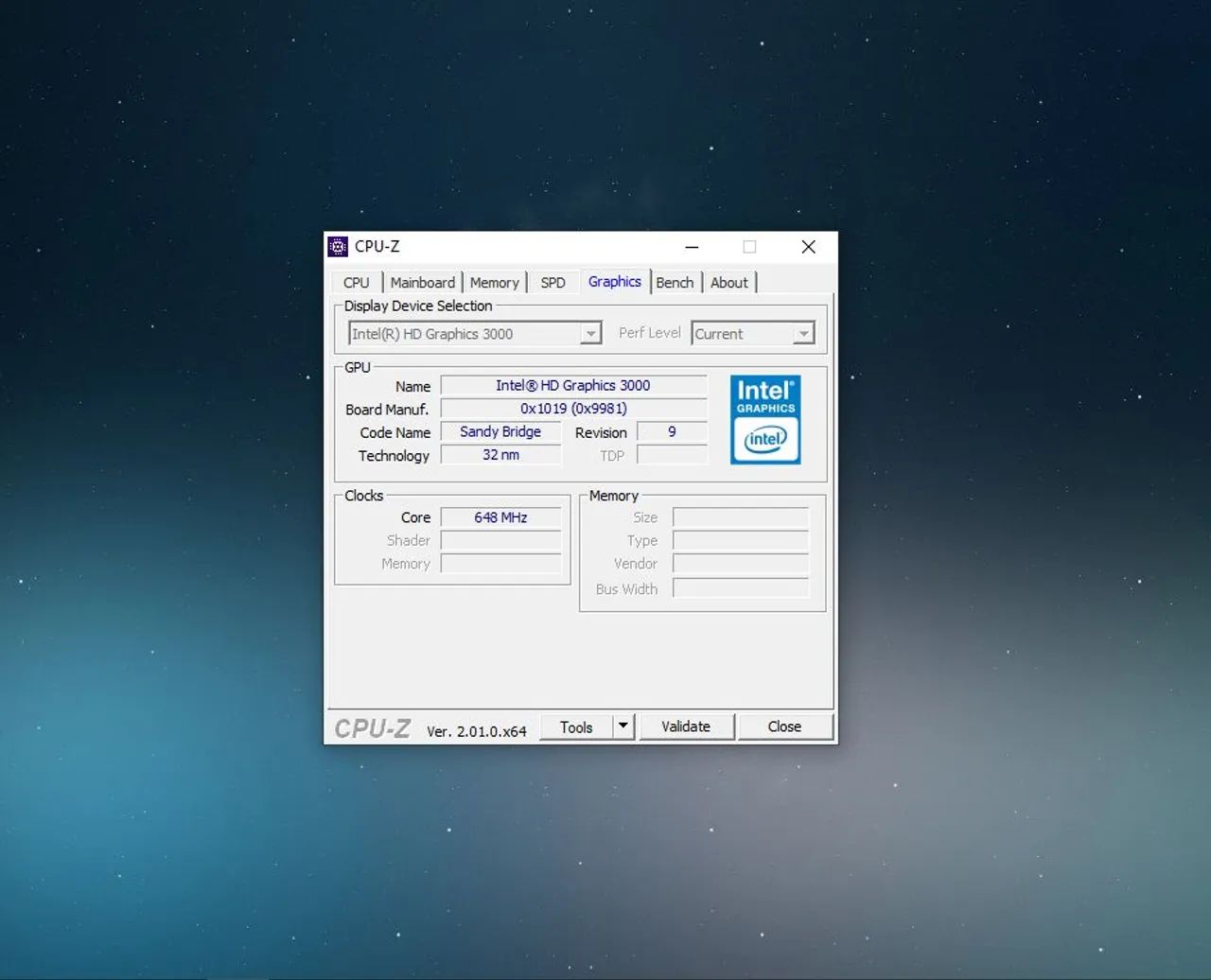The height and width of the screenshot is (980, 1211).
Task: Click the Intel Graphics logo badge
Action: click(765, 420)
